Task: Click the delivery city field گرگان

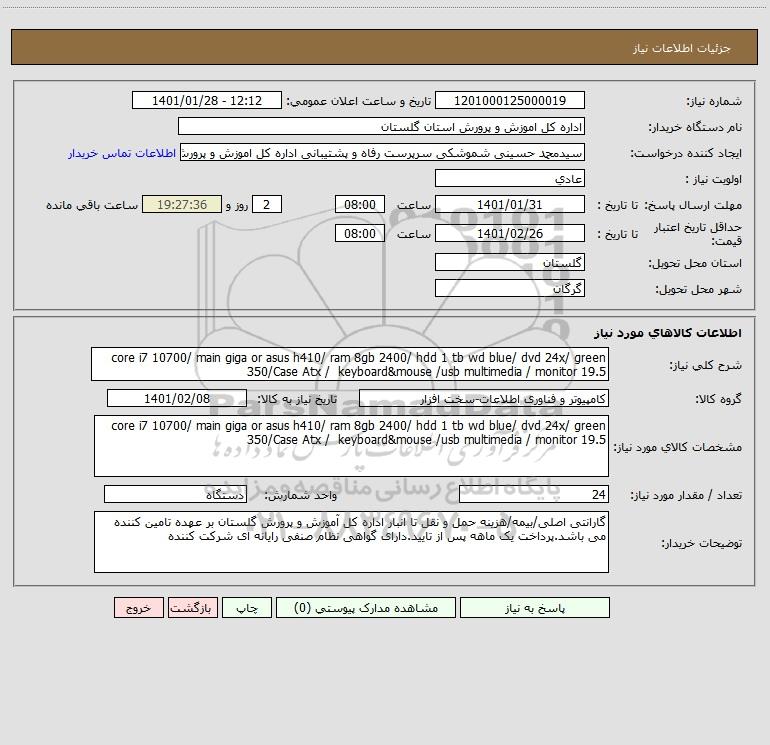Action: [510, 288]
